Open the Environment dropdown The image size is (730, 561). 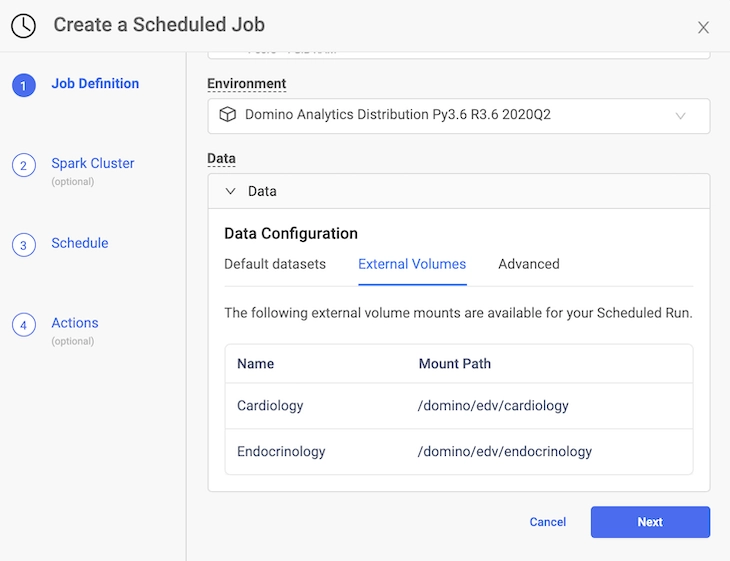[458, 116]
